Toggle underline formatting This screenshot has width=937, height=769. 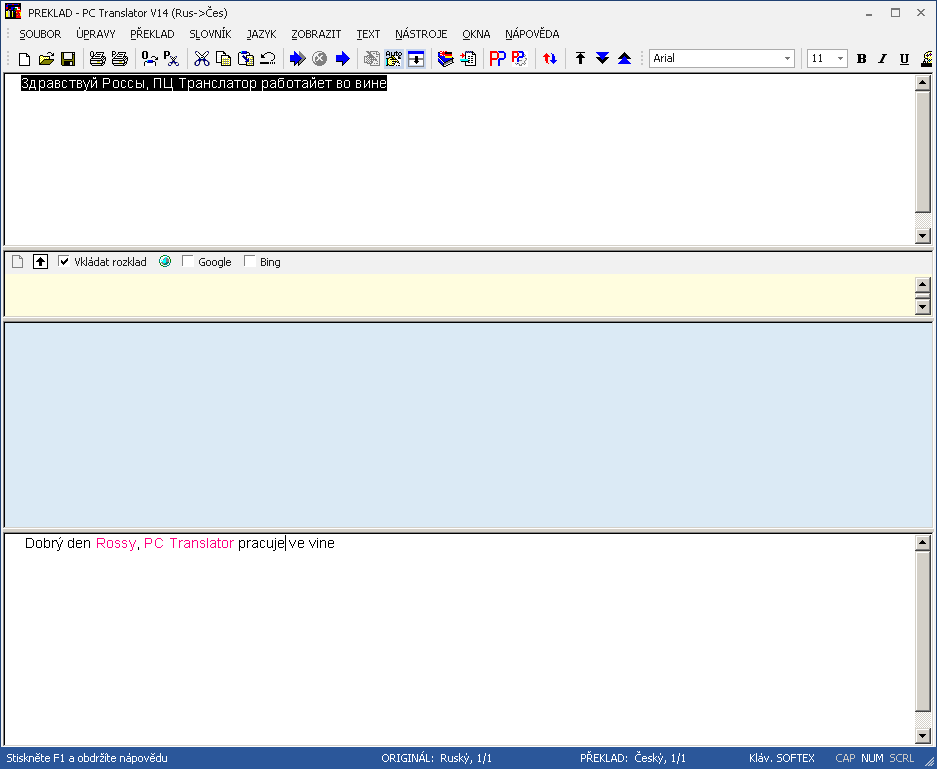(904, 59)
